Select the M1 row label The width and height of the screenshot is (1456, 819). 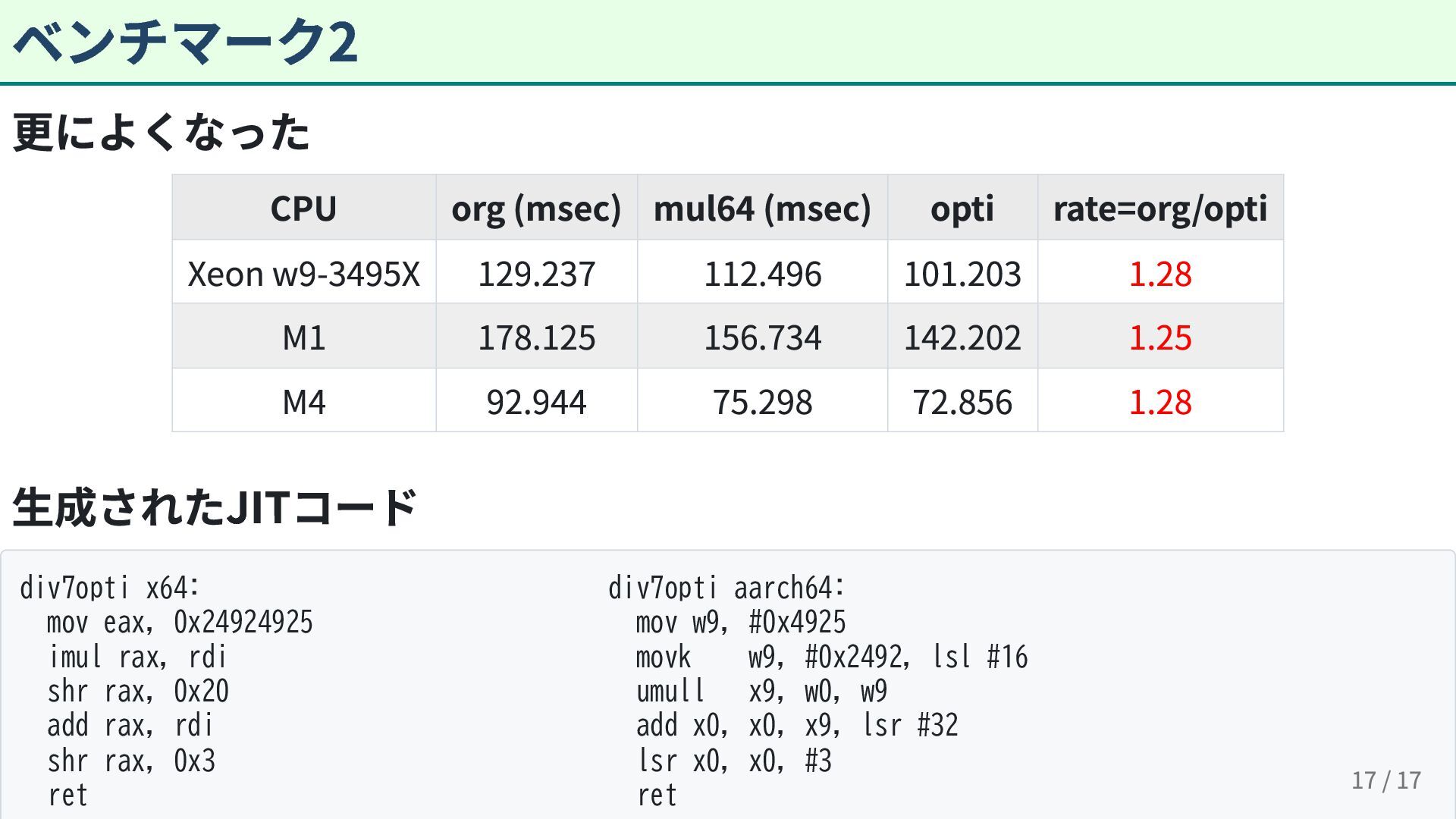point(303,337)
